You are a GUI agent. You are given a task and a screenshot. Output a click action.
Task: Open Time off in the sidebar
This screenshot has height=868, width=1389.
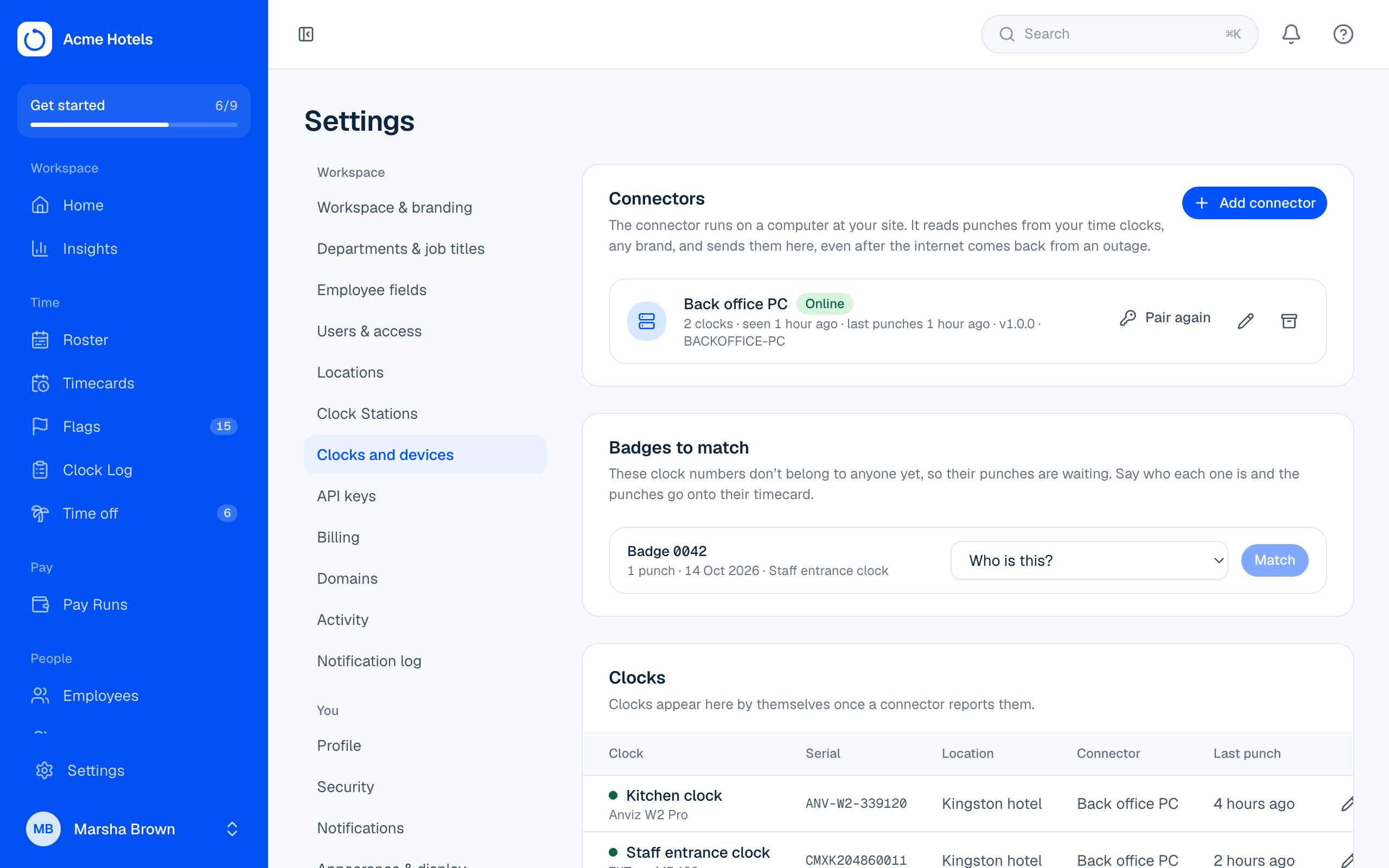(133, 513)
